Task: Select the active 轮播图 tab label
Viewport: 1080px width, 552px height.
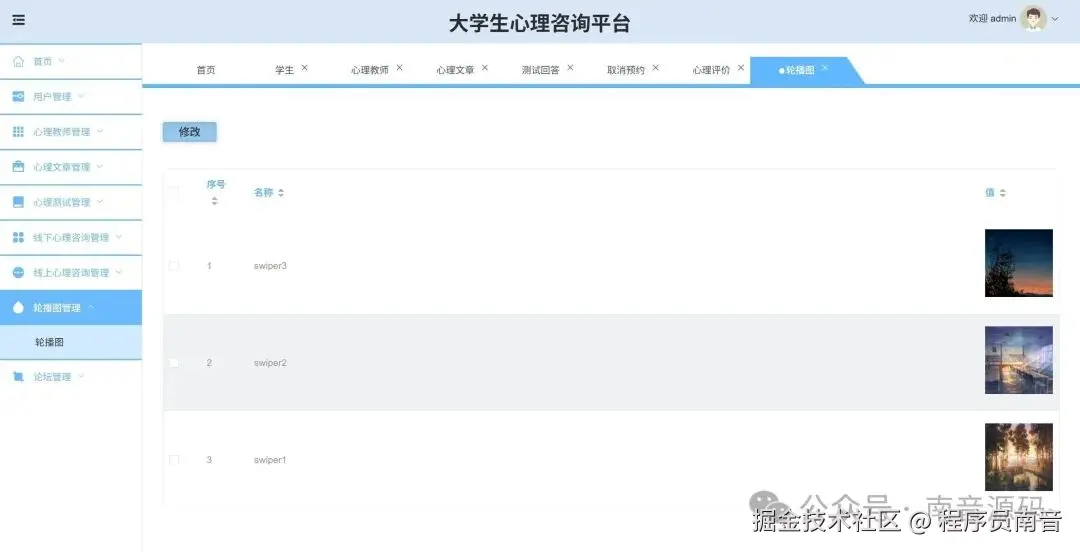Action: pos(800,70)
